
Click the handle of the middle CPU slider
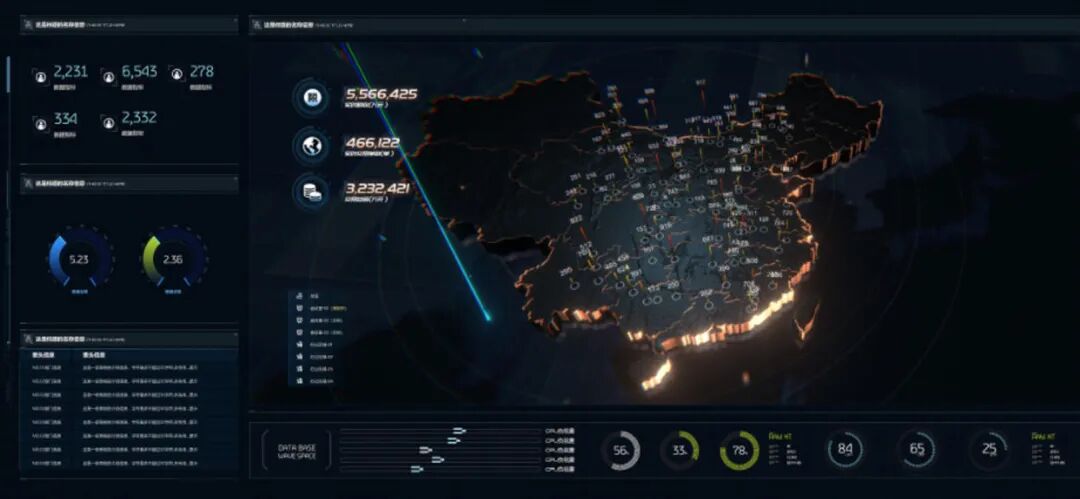pos(426,450)
